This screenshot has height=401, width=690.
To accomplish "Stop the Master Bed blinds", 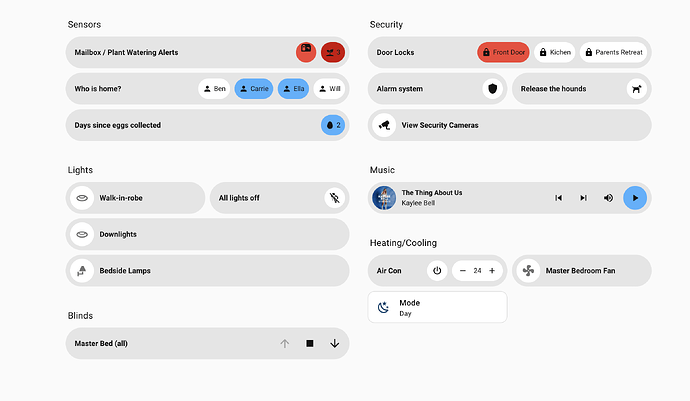I will (x=310, y=344).
